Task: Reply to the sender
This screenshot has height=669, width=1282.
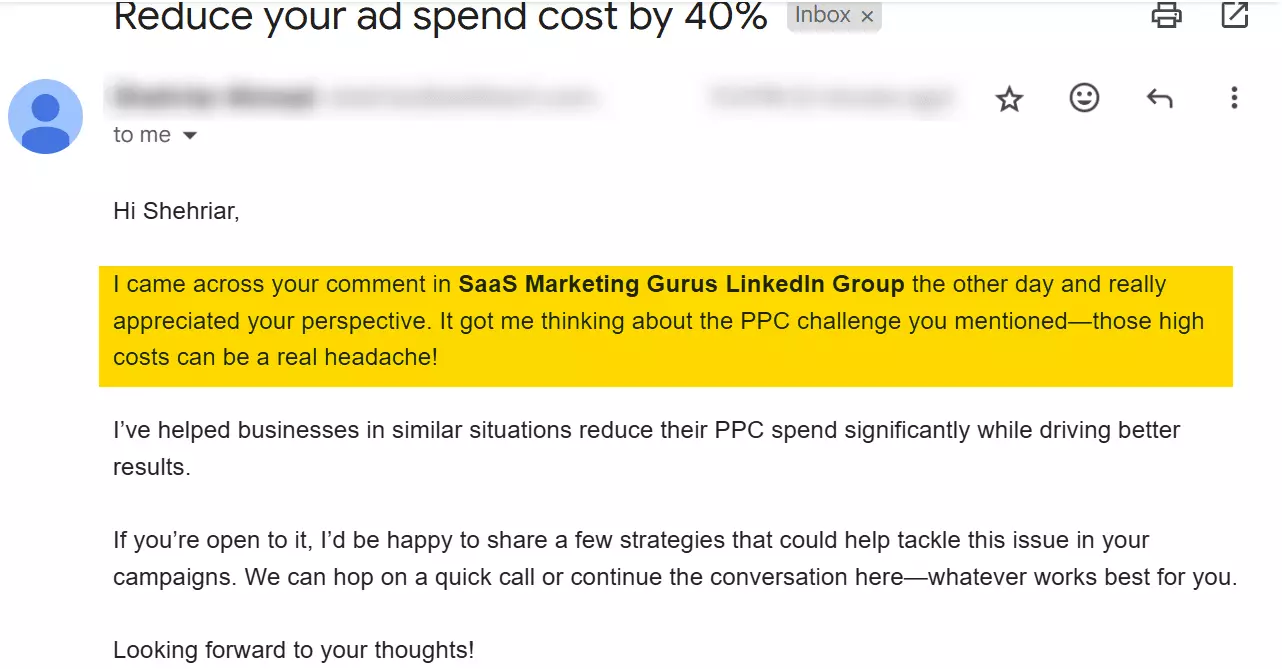Action: pos(1159,98)
